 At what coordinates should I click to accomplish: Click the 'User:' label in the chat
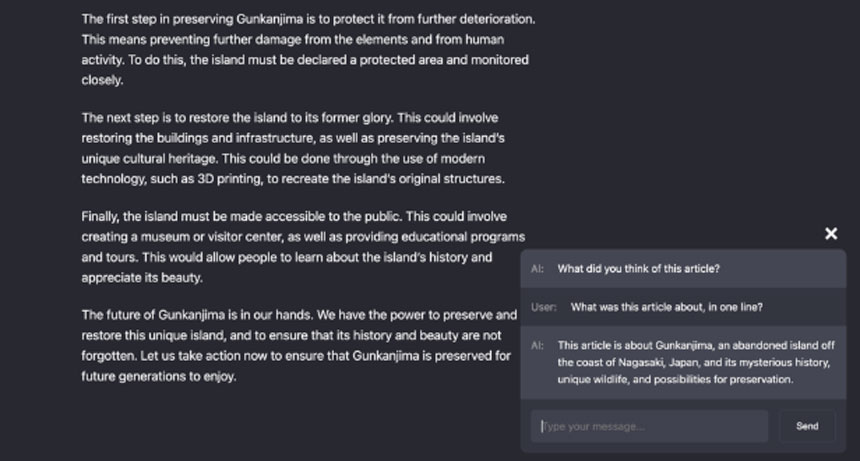(x=544, y=307)
